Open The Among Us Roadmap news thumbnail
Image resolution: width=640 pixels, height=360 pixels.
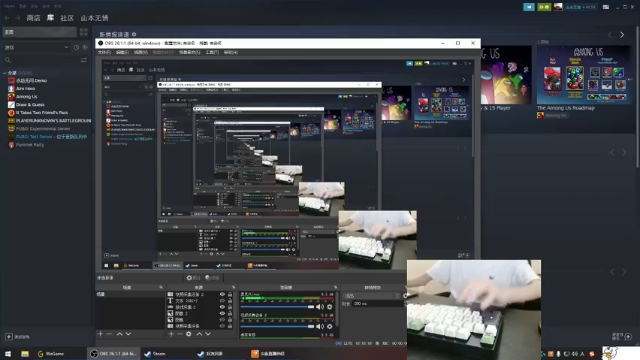coord(584,75)
